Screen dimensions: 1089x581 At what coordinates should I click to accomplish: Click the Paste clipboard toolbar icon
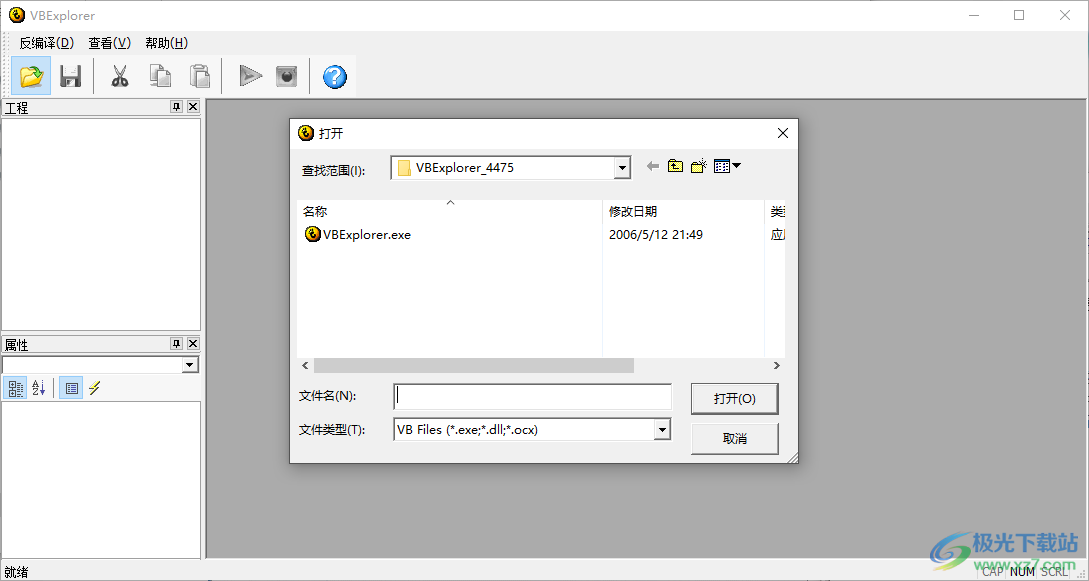[200, 76]
